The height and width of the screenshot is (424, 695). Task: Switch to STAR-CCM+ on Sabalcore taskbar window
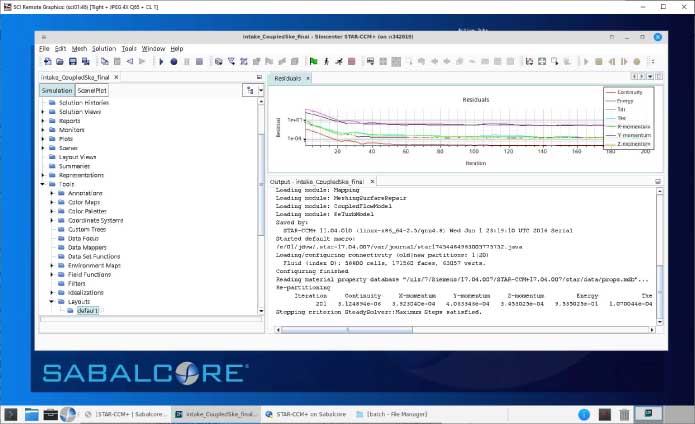point(306,414)
